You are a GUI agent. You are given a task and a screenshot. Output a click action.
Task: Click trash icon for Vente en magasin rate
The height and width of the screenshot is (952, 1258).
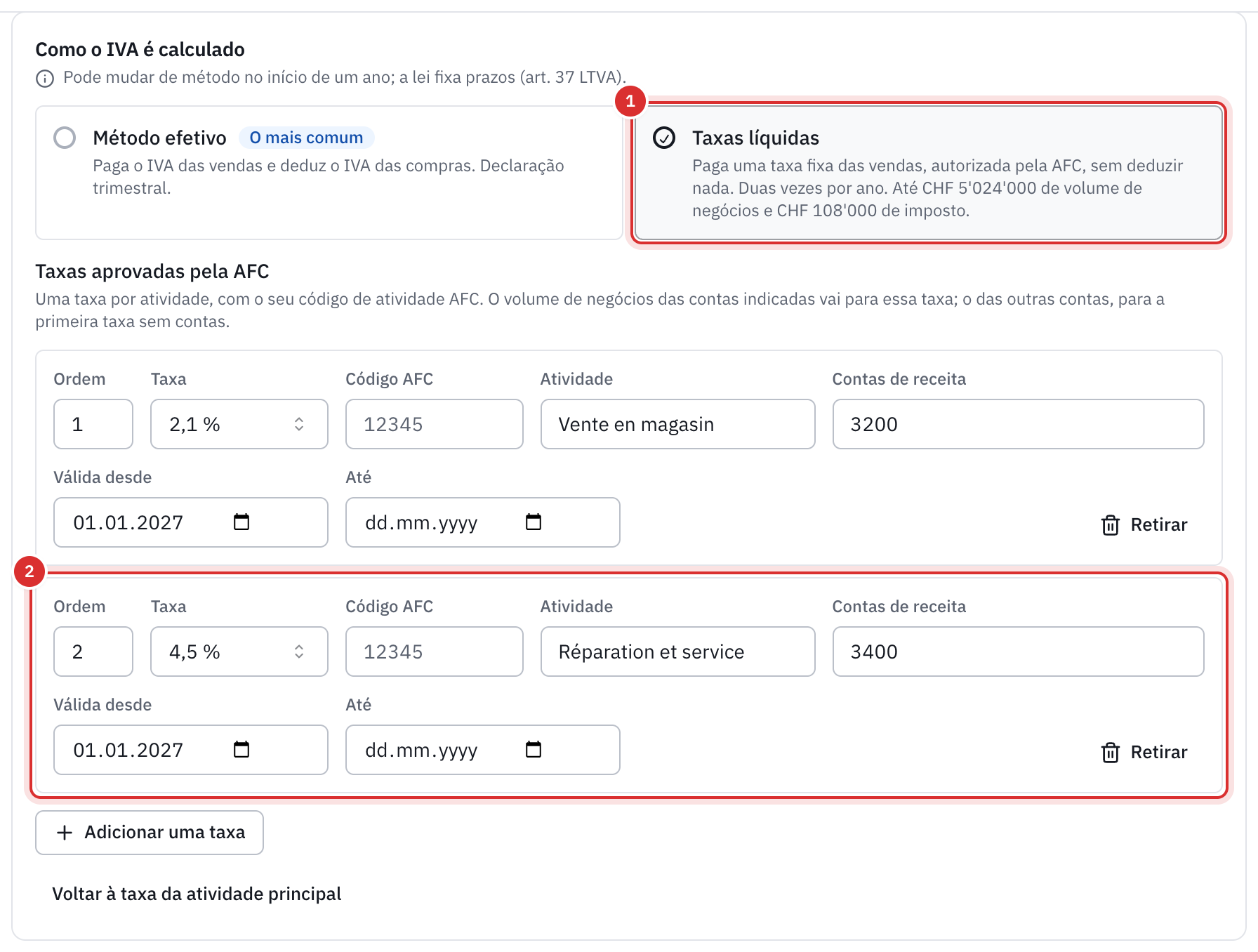tap(1111, 525)
